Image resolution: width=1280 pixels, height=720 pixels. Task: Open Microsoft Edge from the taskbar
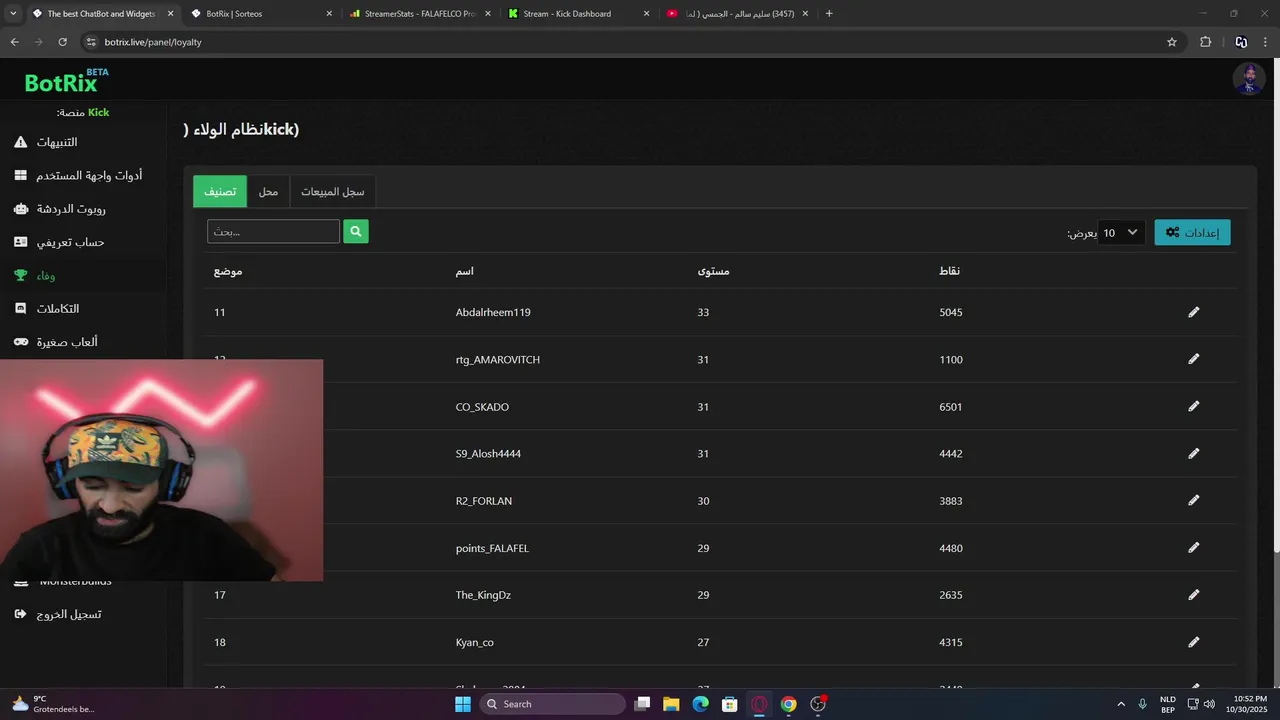pyautogui.click(x=701, y=704)
